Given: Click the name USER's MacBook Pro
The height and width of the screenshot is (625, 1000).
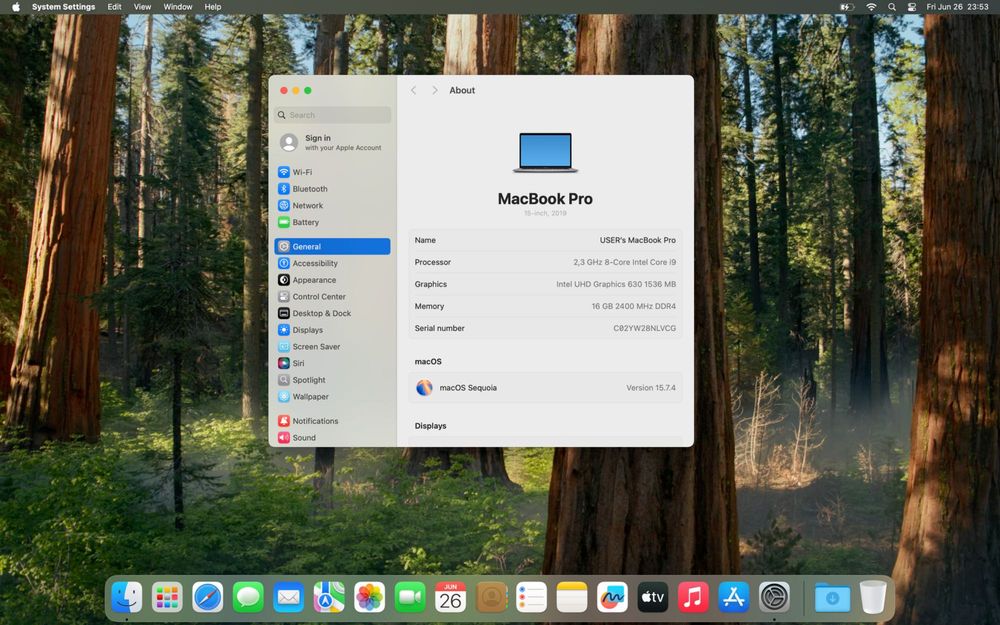Looking at the screenshot, I should pos(637,240).
